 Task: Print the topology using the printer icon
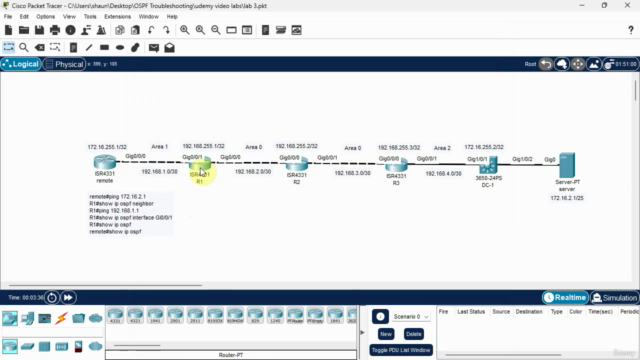55,30
